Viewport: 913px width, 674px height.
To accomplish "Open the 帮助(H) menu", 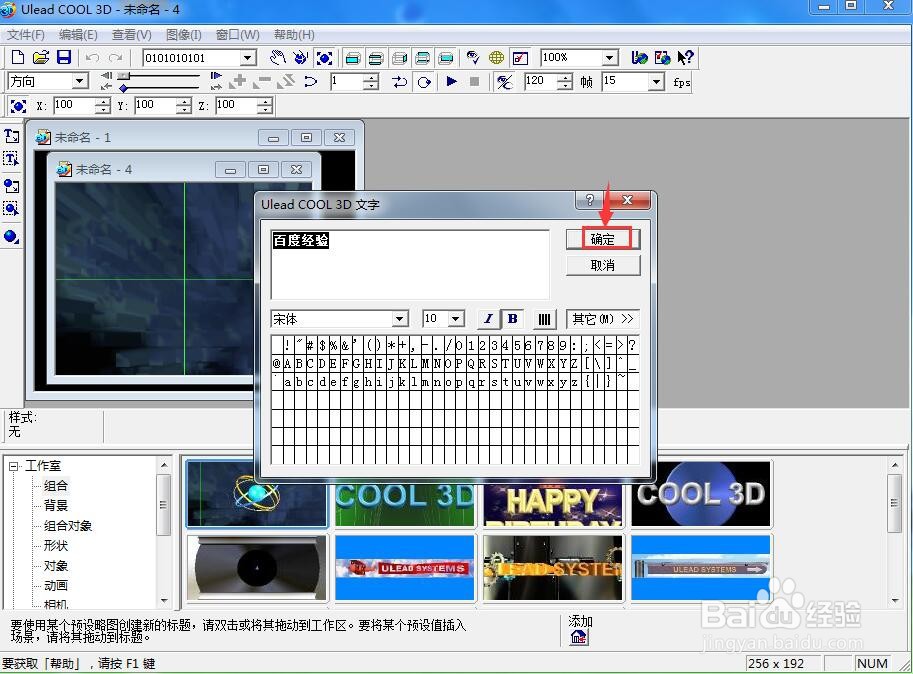I will 294,35.
